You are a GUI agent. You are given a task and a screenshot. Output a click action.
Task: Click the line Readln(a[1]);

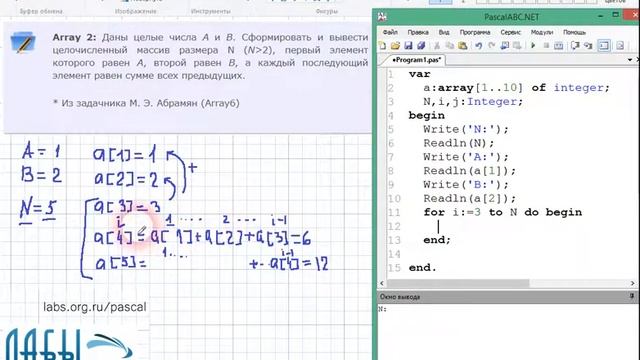[469, 171]
